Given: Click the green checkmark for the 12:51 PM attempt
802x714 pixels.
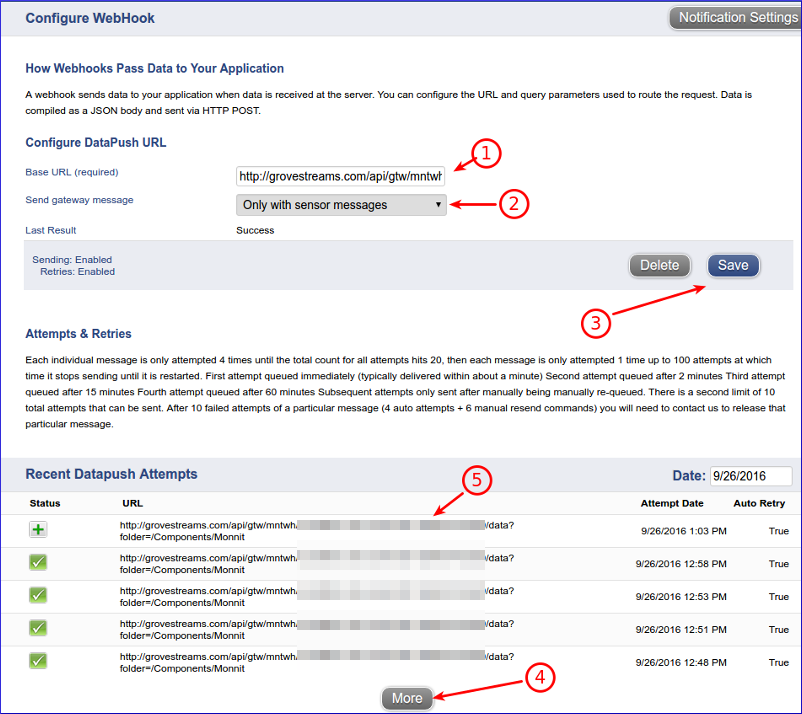Looking at the screenshot, I should [x=38, y=629].
